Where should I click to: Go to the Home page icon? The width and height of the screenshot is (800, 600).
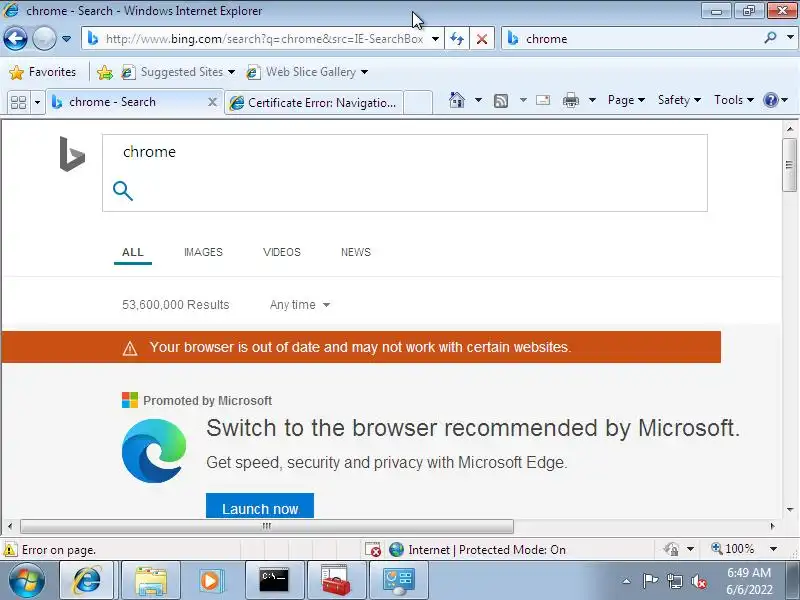pos(457,100)
